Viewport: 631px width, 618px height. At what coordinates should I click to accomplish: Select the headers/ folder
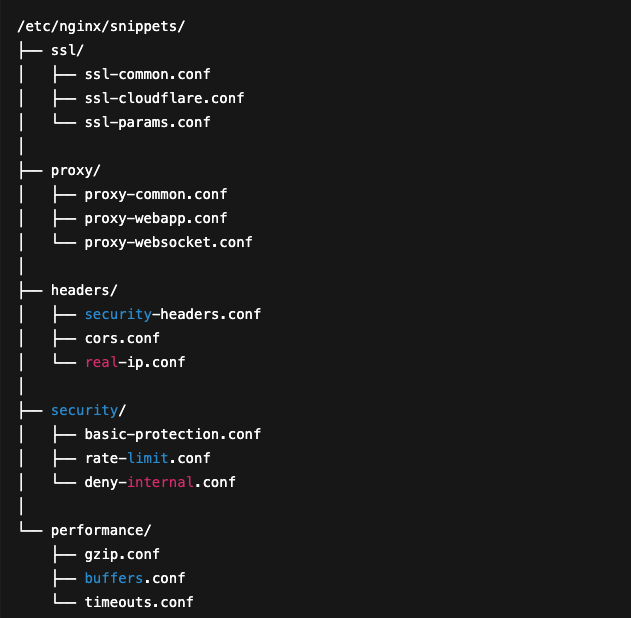84,290
